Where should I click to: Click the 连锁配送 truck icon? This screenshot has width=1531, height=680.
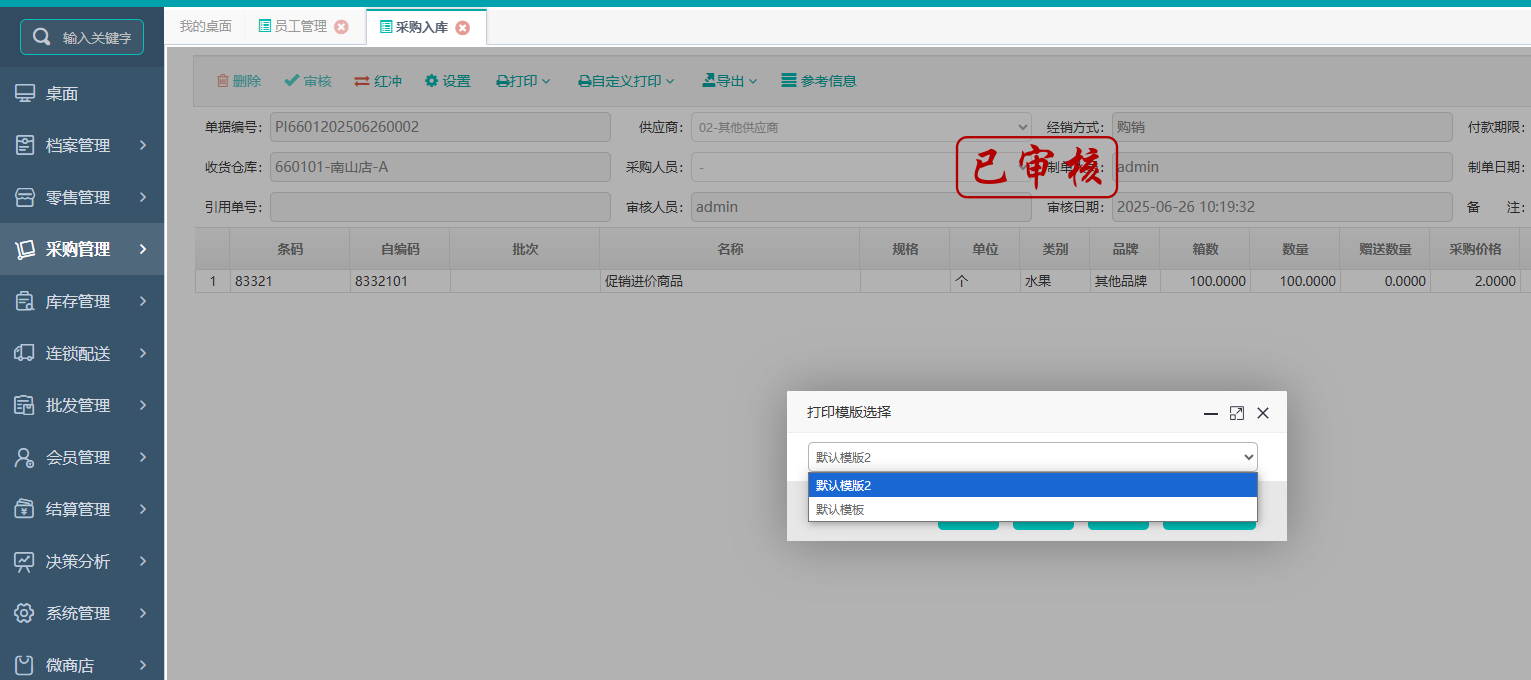[x=25, y=354]
